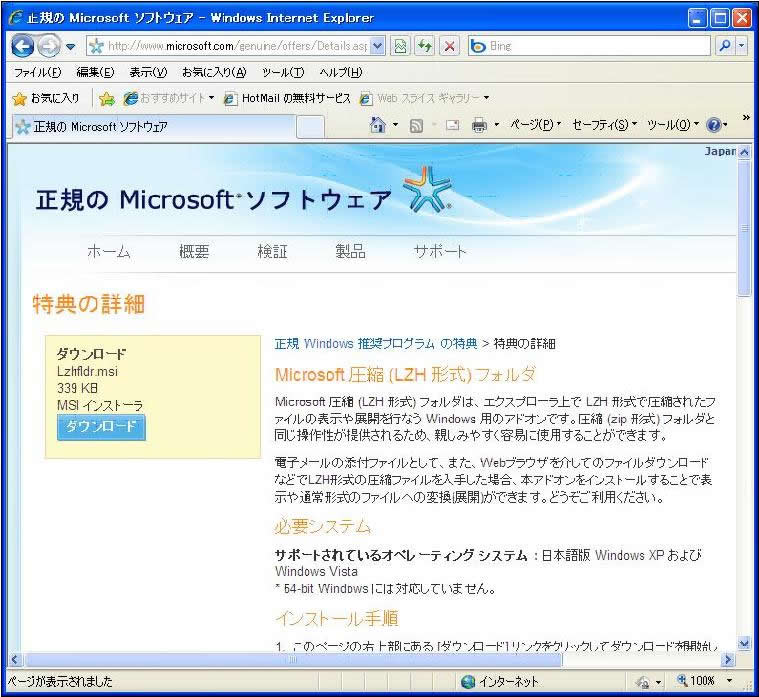The height and width of the screenshot is (697, 759).
Task: Click the Compatibility View icon
Action: (x=401, y=46)
